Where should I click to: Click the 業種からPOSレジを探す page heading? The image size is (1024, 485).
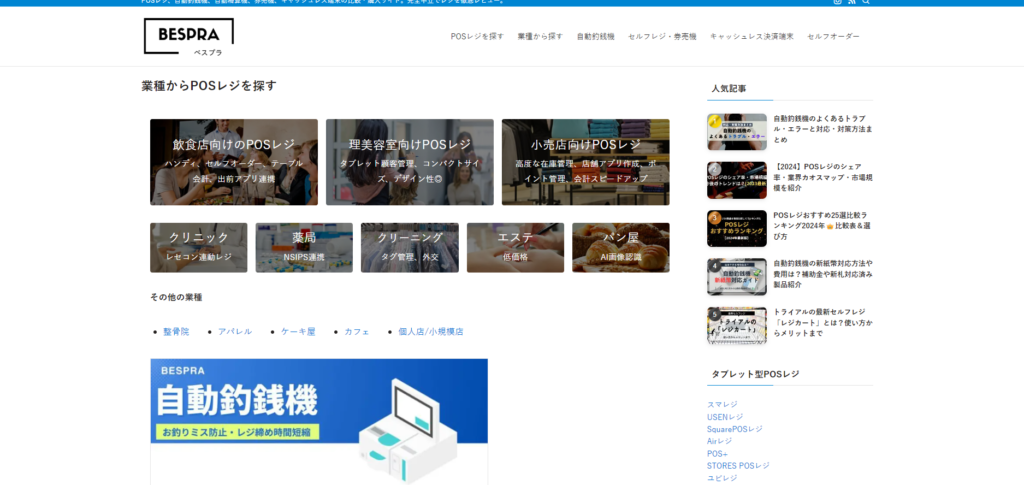(209, 86)
